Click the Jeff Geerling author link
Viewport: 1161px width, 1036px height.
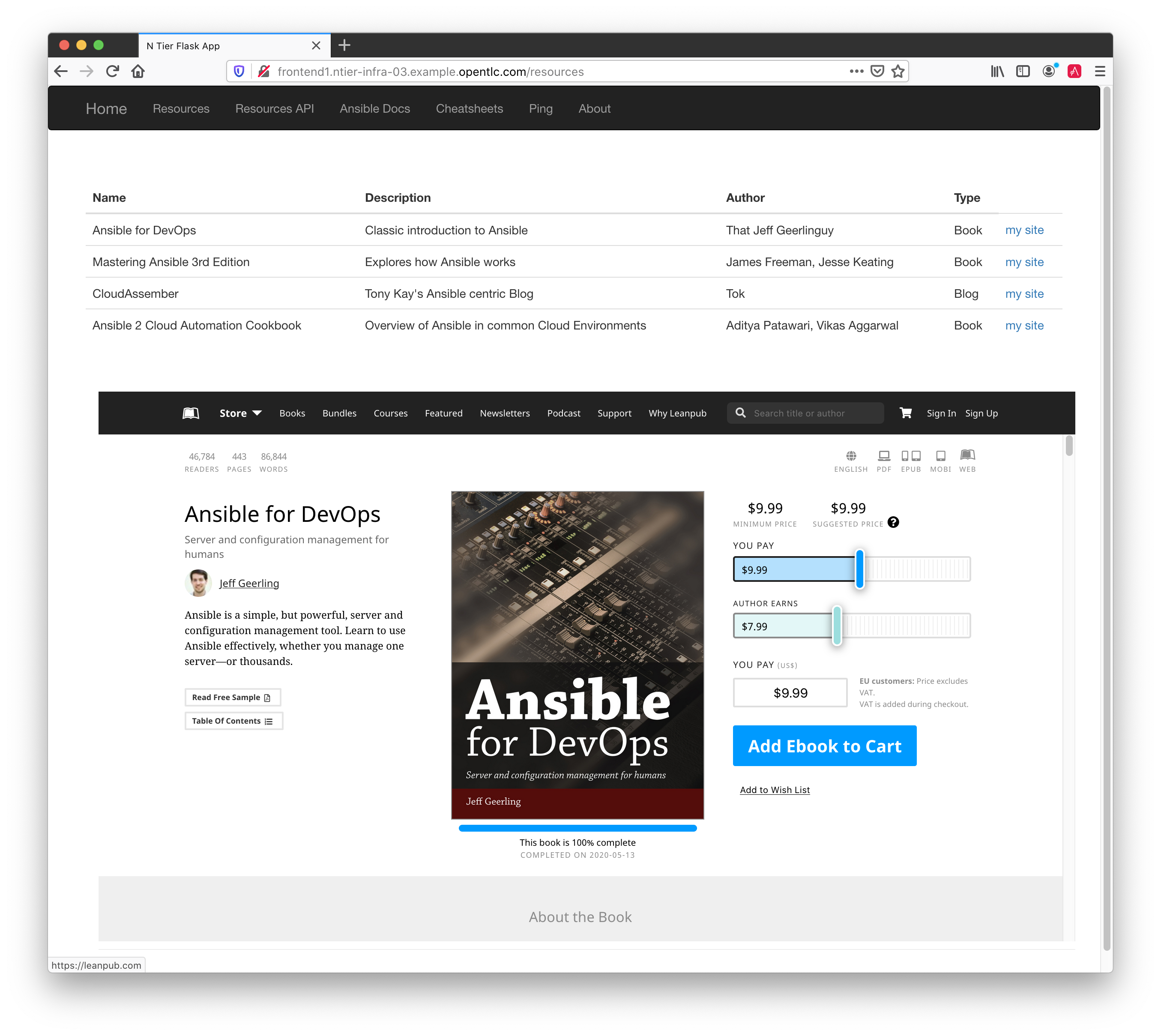pyautogui.click(x=249, y=583)
